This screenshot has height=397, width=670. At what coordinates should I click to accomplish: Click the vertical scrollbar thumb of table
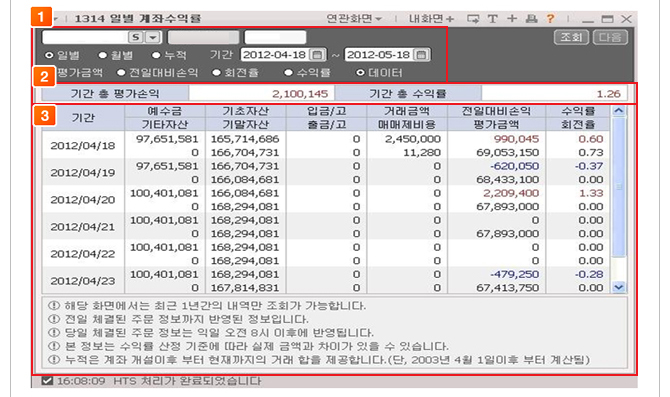pyautogui.click(x=619, y=187)
